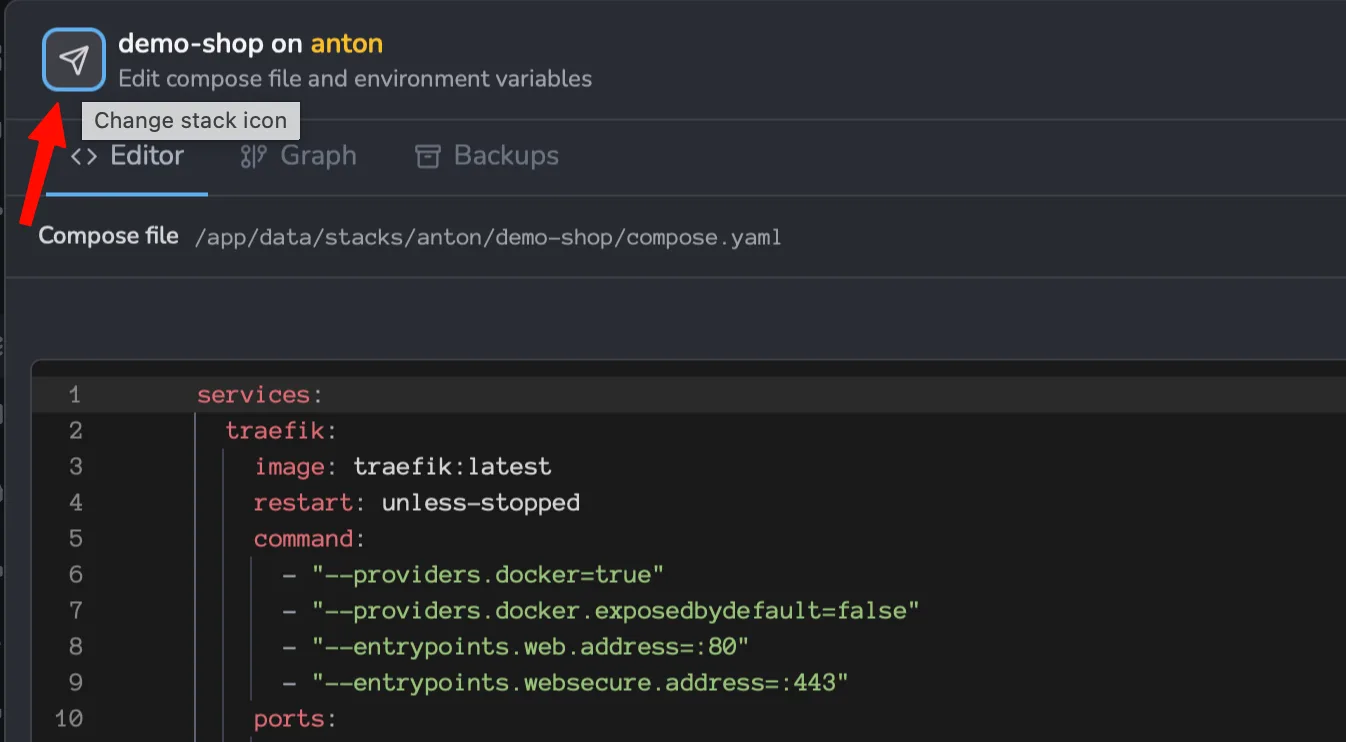This screenshot has width=1346, height=742.
Task: Open the Graph tab
Action: (x=298, y=157)
